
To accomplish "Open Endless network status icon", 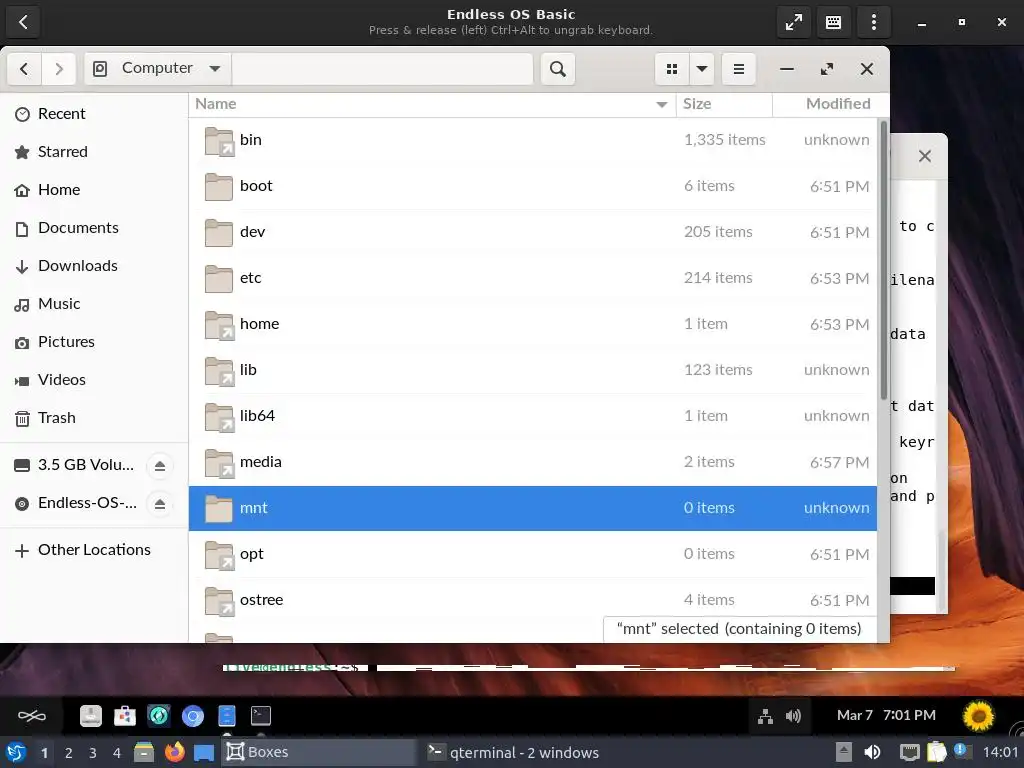I will point(765,716).
